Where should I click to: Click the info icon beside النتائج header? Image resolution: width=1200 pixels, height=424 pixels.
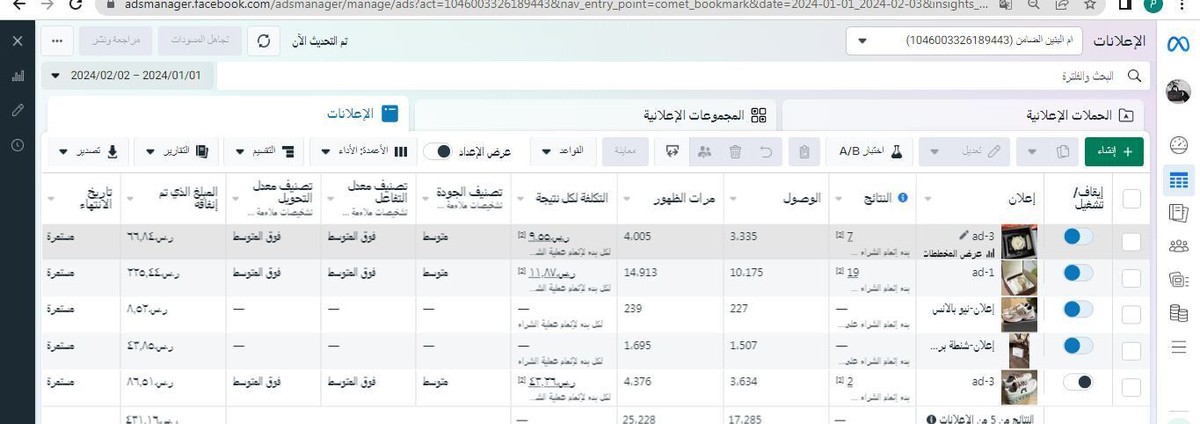(903, 197)
